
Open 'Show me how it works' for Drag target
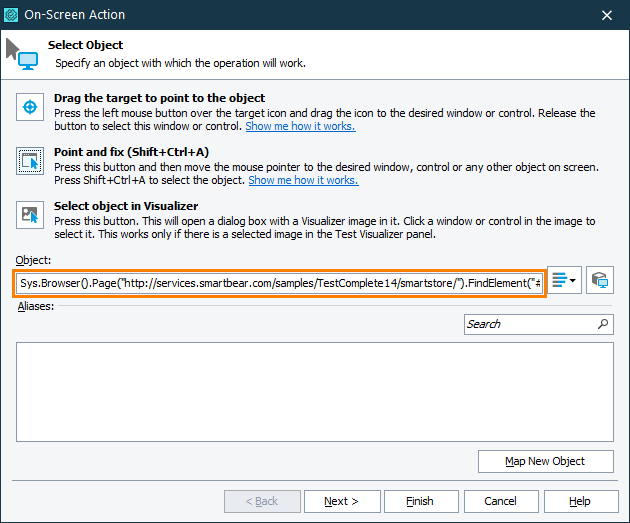click(x=300, y=127)
